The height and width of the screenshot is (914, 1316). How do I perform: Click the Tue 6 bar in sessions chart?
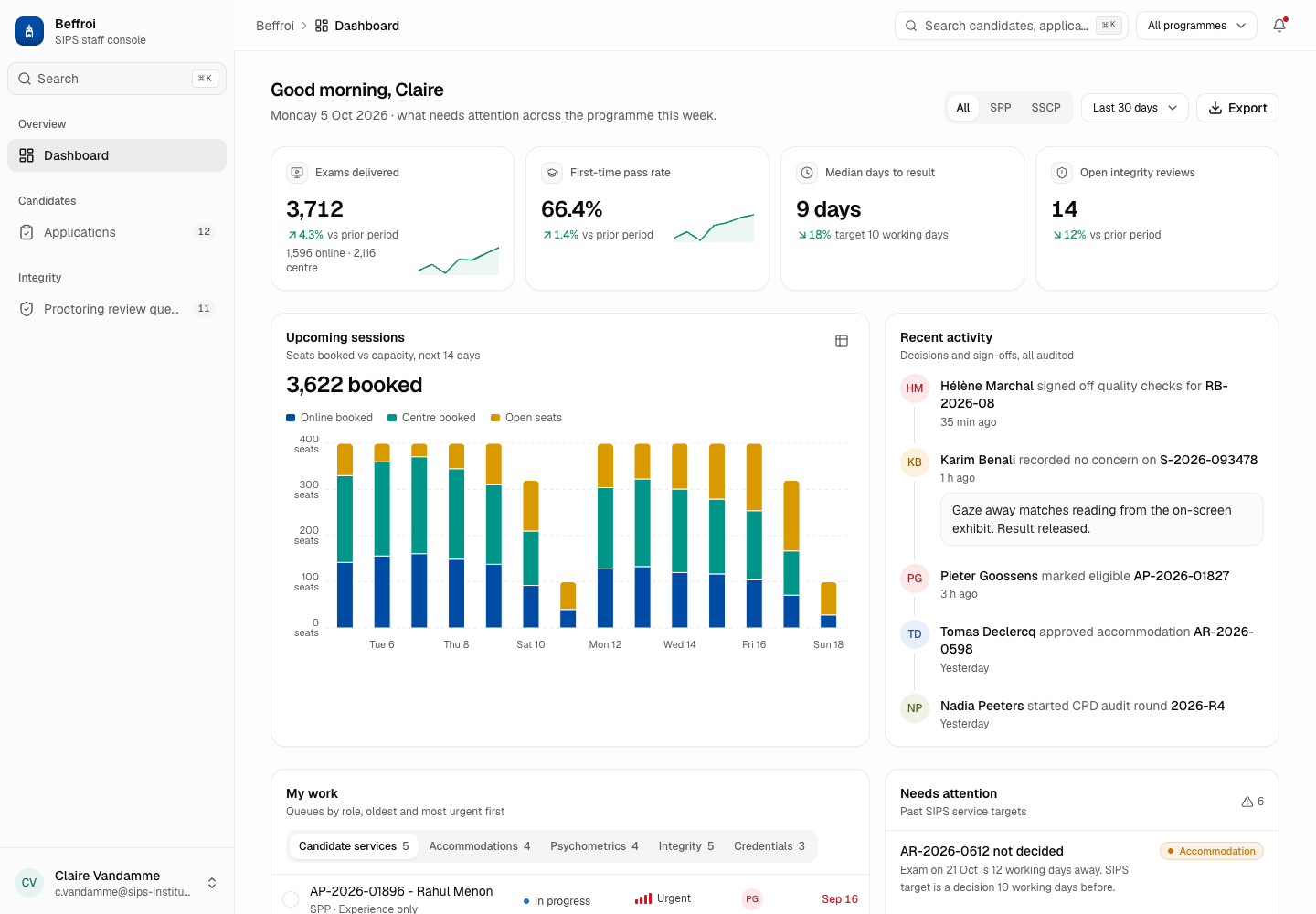coord(382,536)
